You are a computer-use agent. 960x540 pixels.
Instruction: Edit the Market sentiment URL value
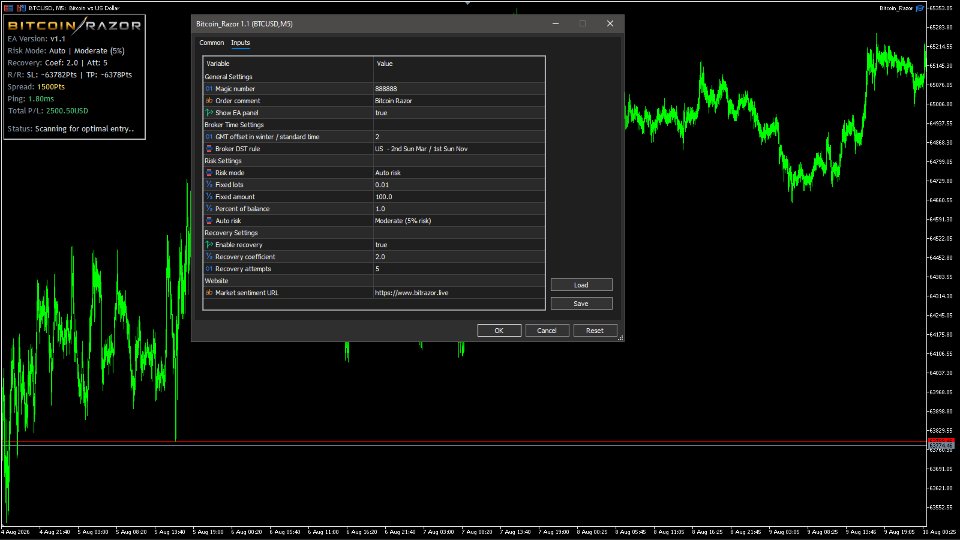click(x=459, y=293)
